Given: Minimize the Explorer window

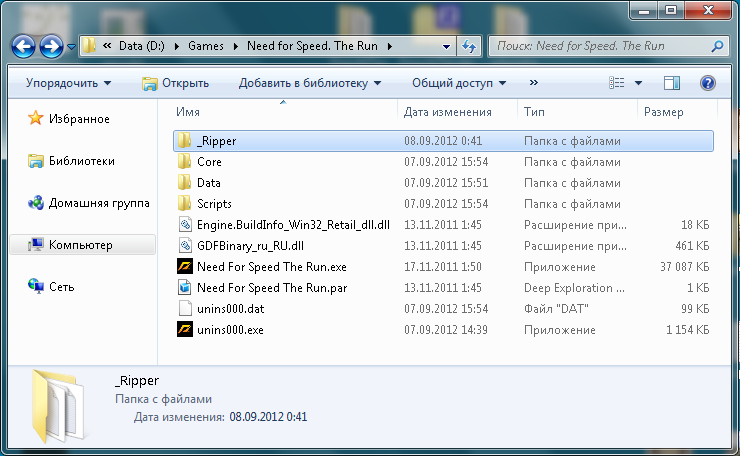Looking at the screenshot, I should [644, 10].
